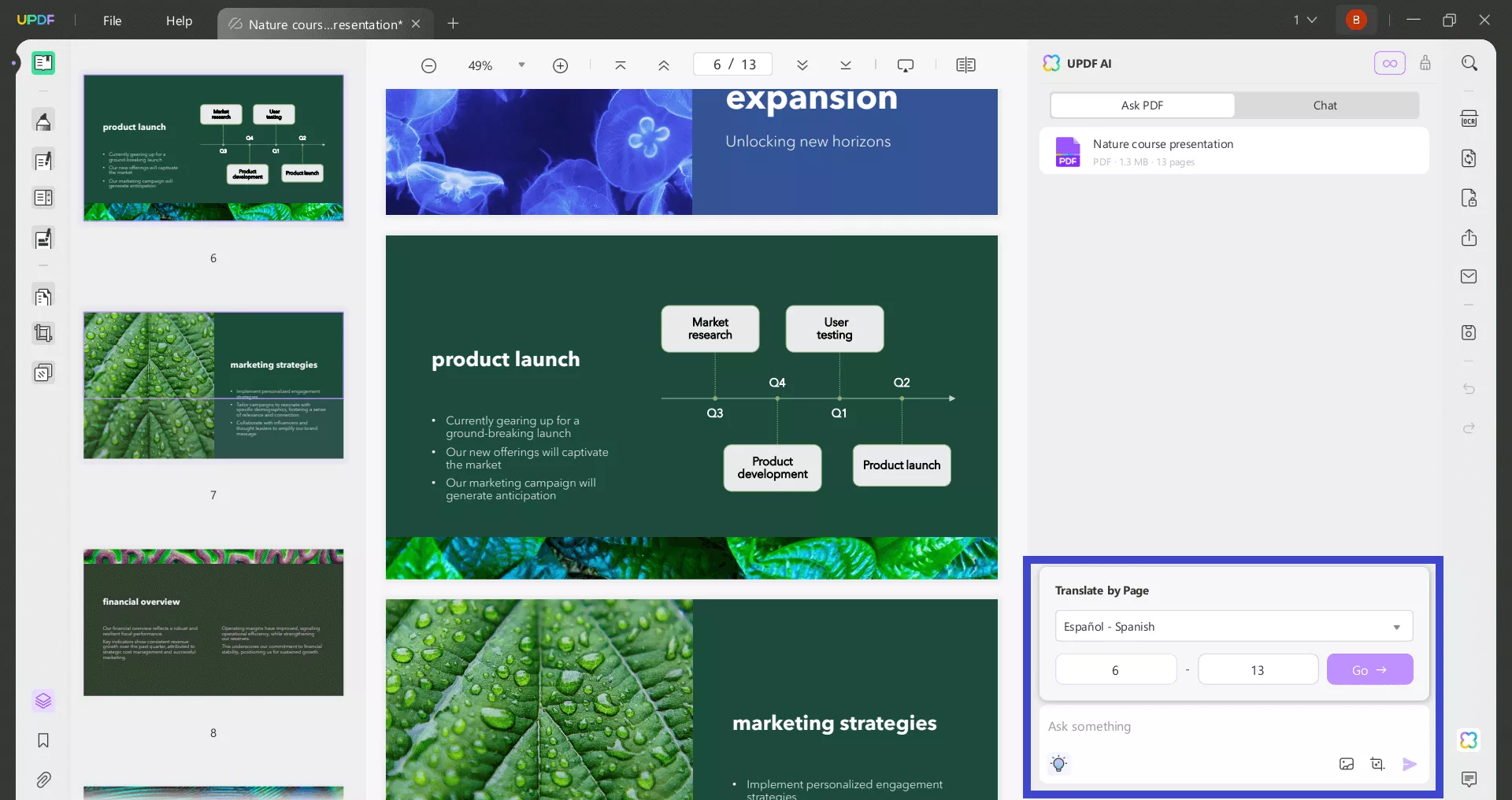Switch to the Chat tab
Viewport: 1512px width, 800px height.
(x=1325, y=106)
